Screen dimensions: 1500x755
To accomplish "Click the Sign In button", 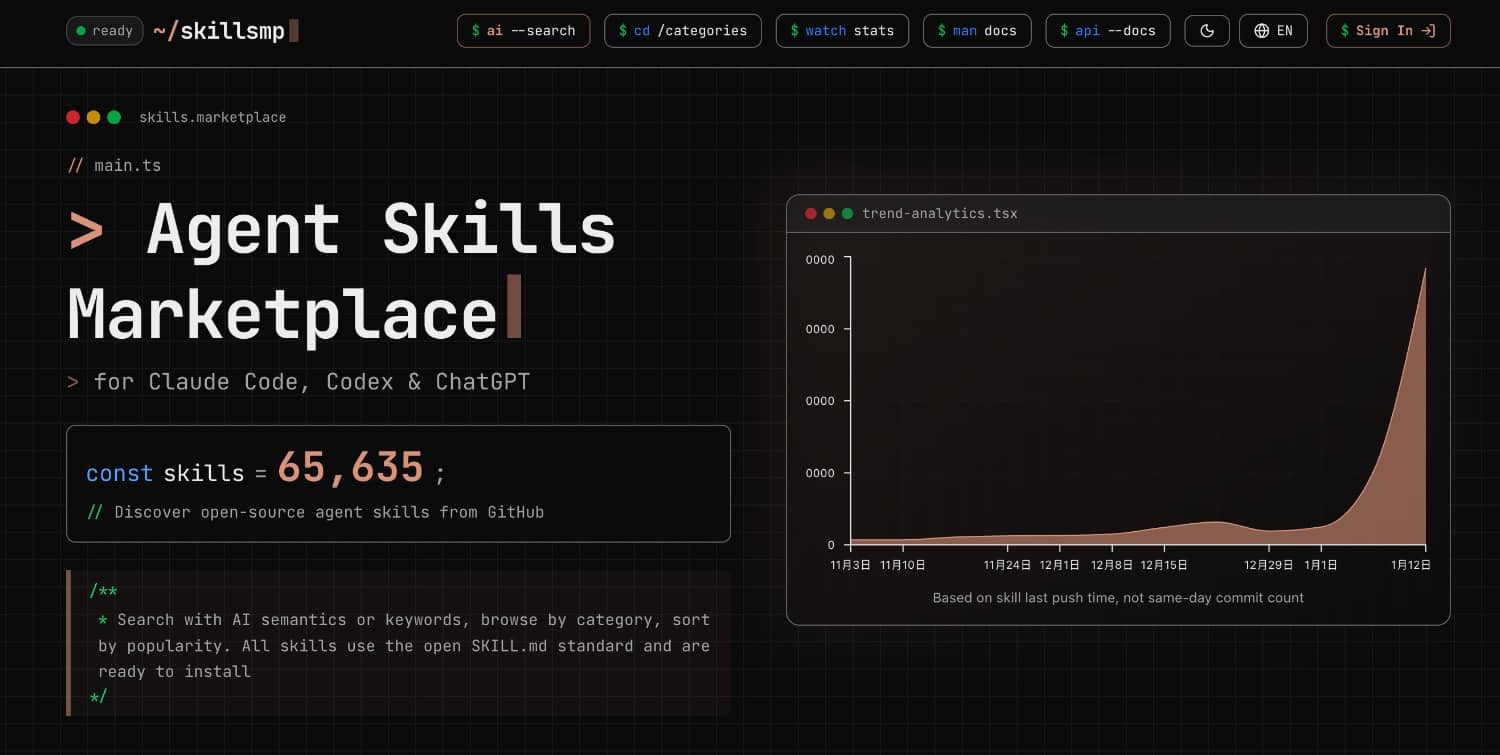I will click(1388, 31).
